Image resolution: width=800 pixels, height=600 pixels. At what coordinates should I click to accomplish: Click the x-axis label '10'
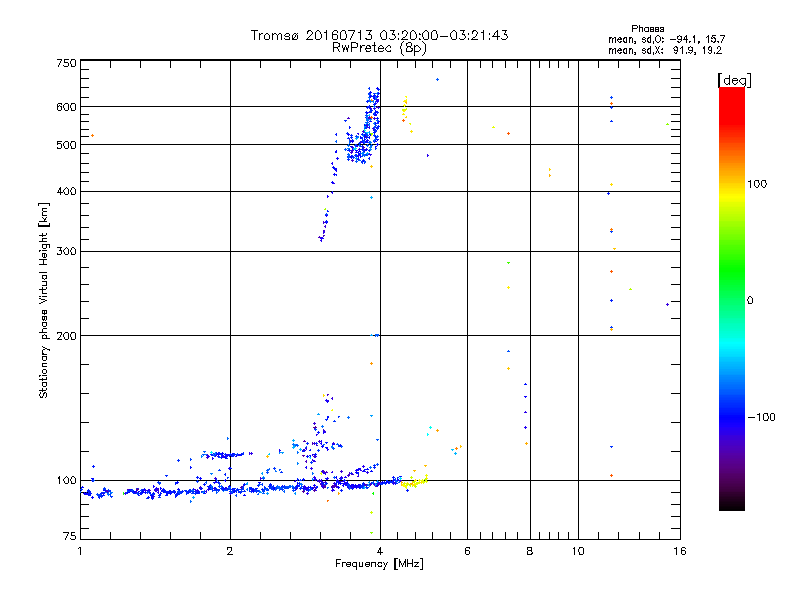point(578,551)
